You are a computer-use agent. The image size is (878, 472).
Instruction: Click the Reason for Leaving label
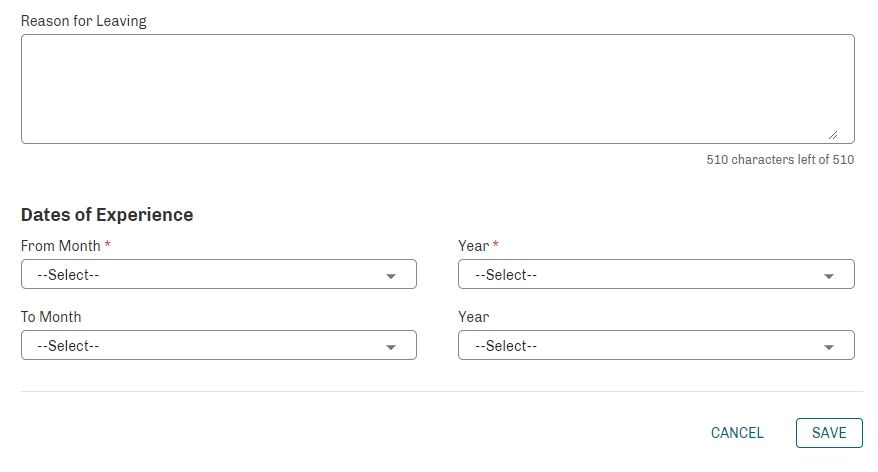[x=83, y=21]
